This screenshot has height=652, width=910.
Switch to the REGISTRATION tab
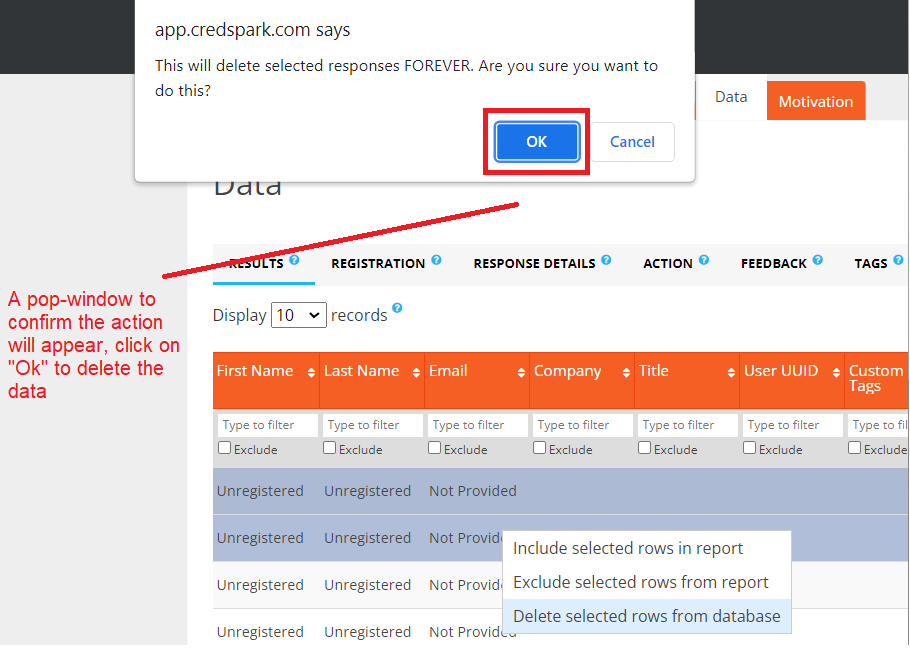380,263
